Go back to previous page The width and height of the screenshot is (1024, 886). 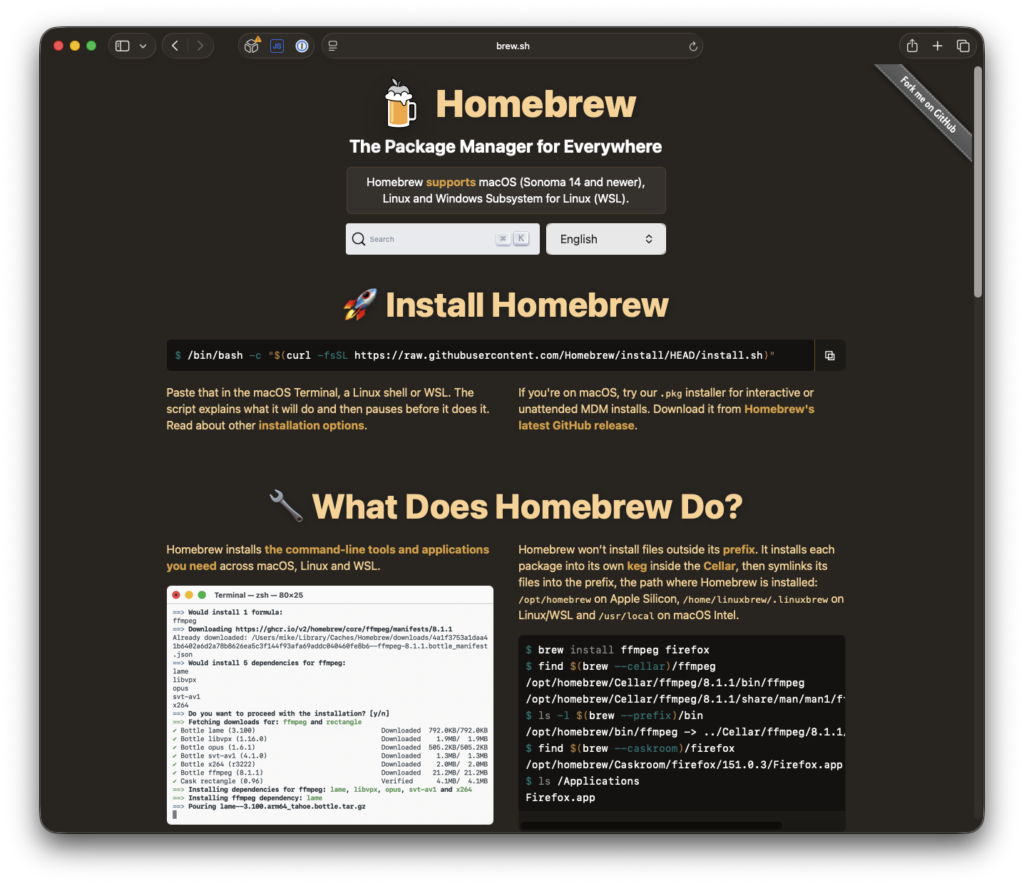[175, 46]
